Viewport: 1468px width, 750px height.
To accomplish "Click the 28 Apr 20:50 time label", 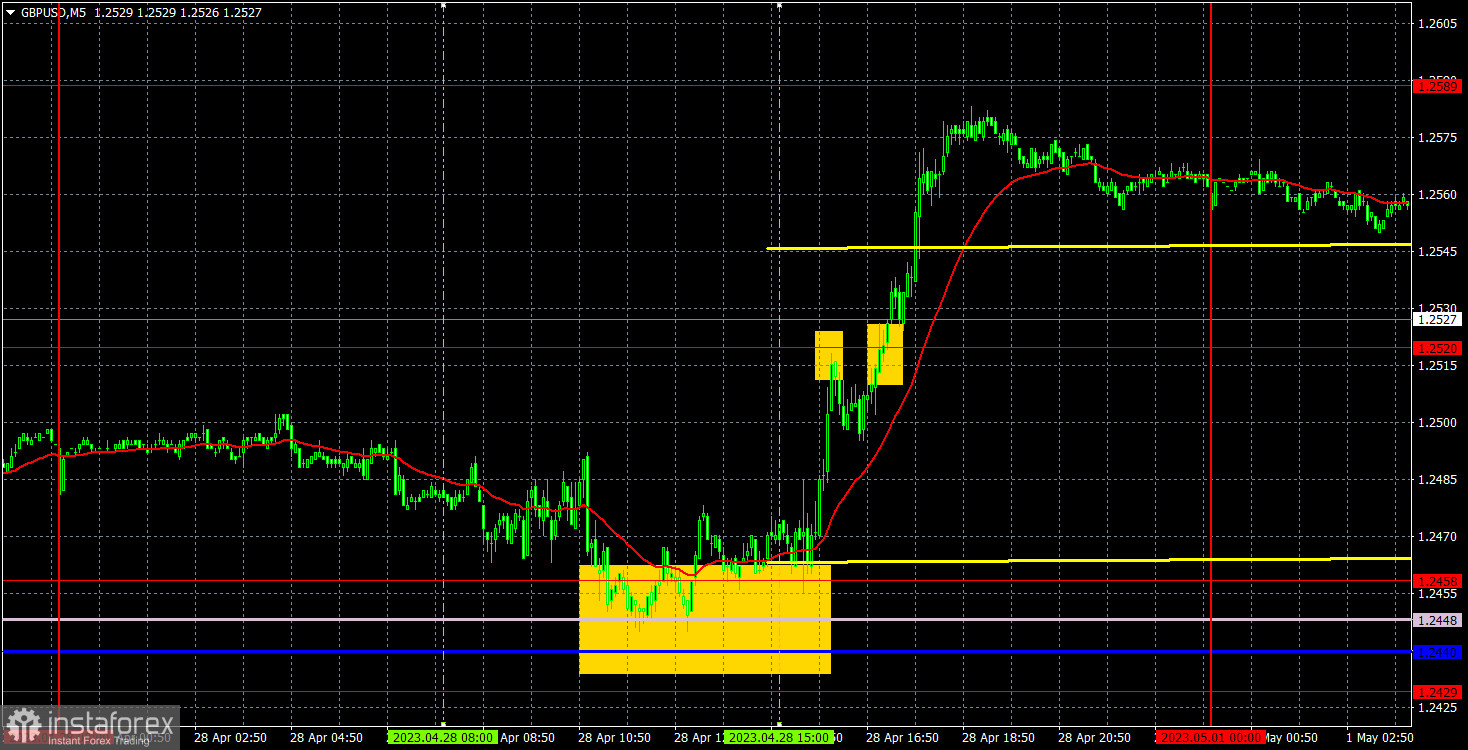I will point(1094,737).
